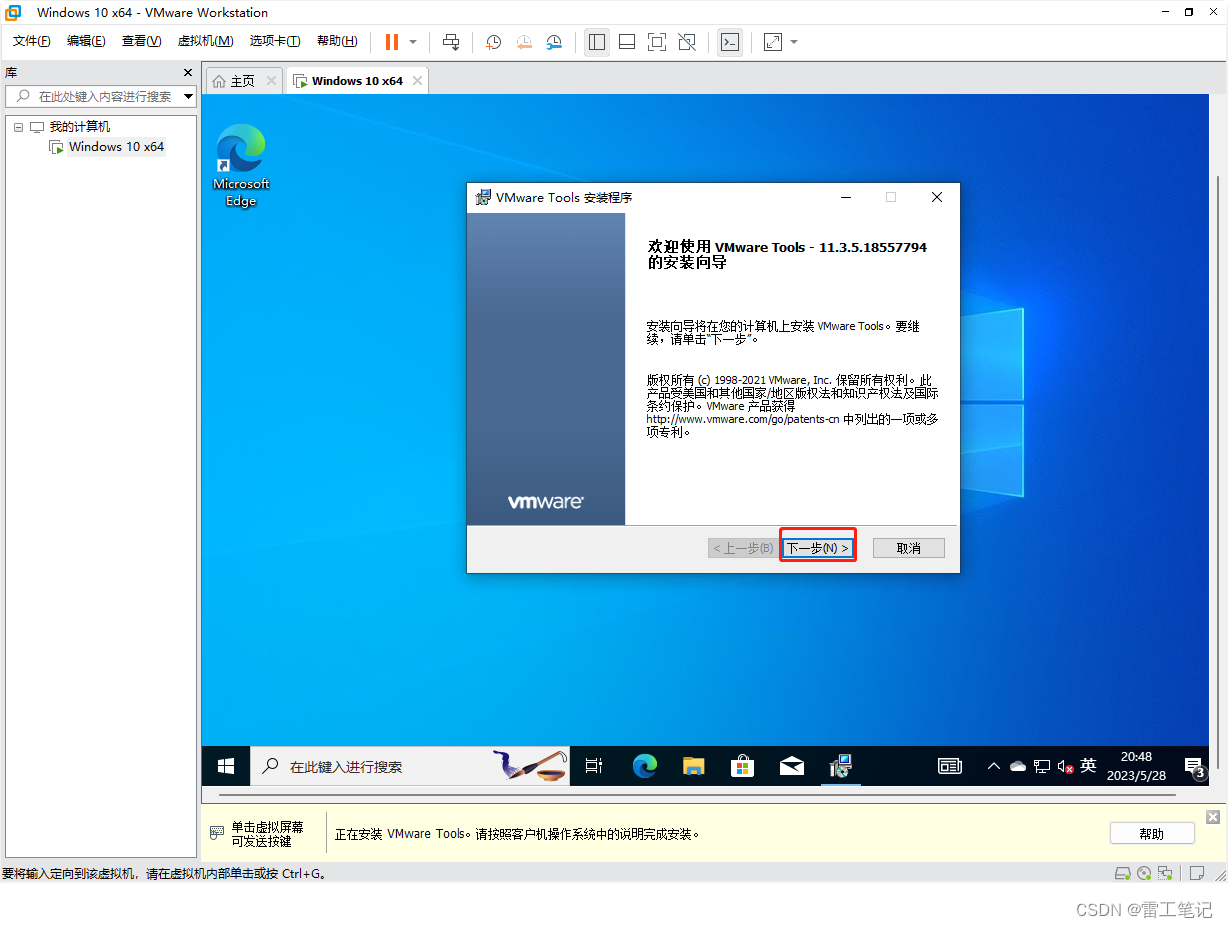Click 下一步(N) in VMware Tools installer
Image resolution: width=1228 pixels, height=928 pixels.
click(817, 548)
